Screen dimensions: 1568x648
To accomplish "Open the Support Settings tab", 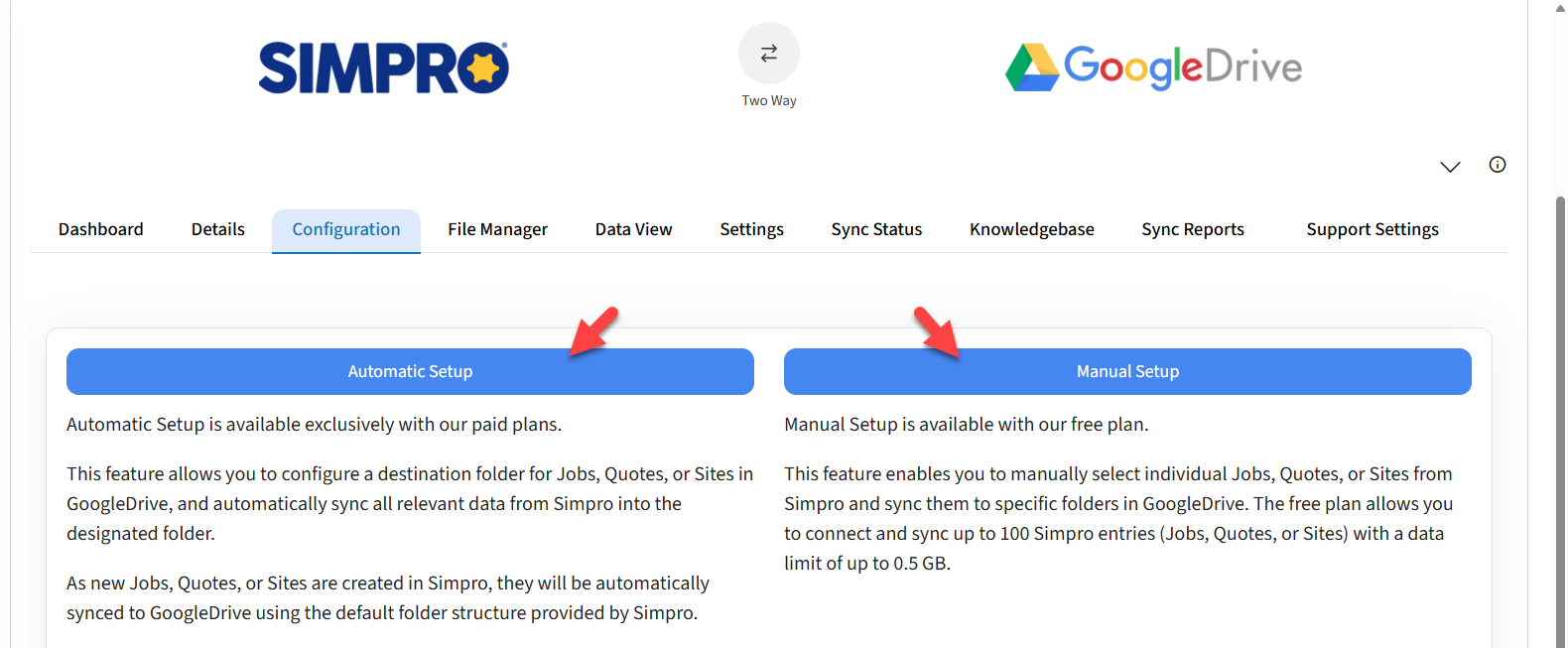I will point(1372,229).
